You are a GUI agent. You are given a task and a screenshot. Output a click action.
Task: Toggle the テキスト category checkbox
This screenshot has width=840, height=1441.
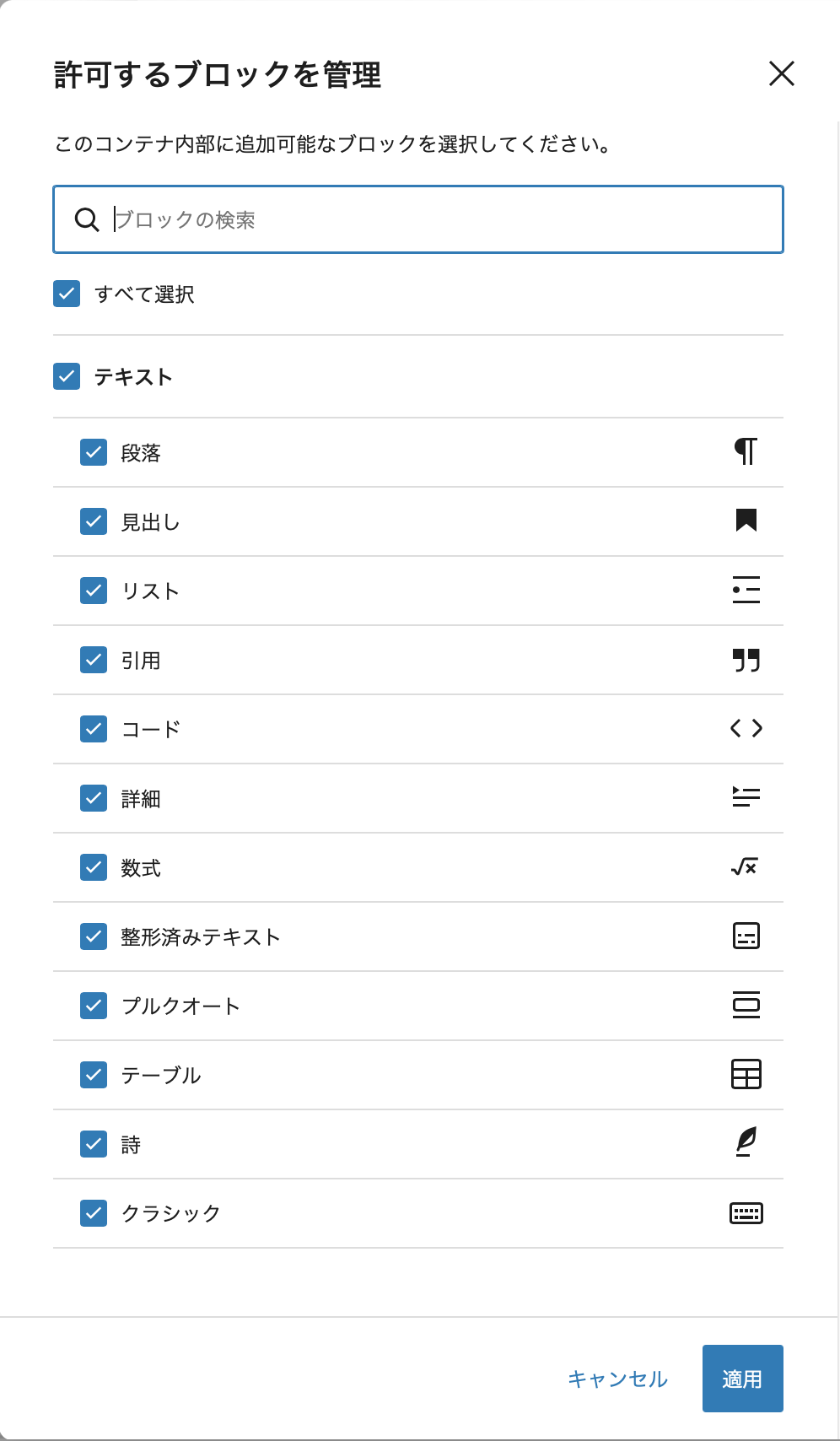(x=67, y=376)
